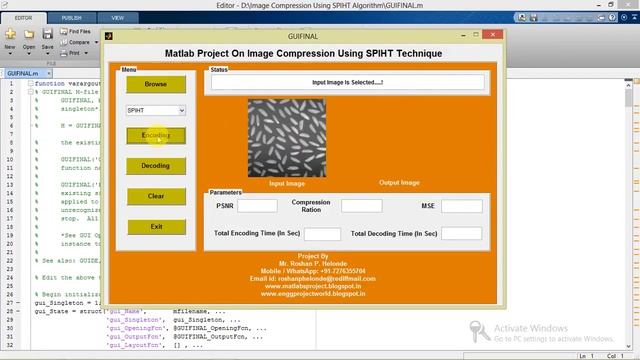Click the breakpoint dash on line 28
The image size is (640, 360).
[x=18, y=311]
